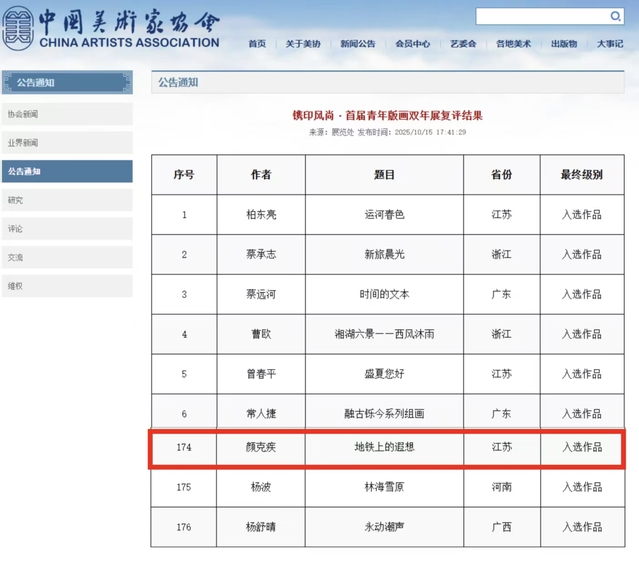Navigate to 各地美术 in top menu
639x583 pixels.
[x=513, y=44]
